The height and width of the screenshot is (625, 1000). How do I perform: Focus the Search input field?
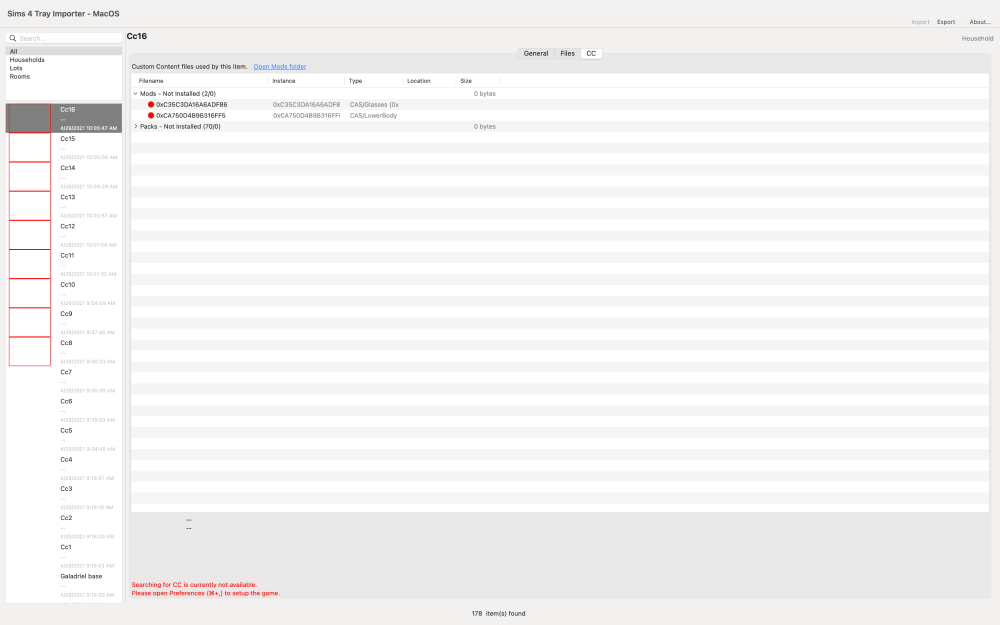(64, 38)
